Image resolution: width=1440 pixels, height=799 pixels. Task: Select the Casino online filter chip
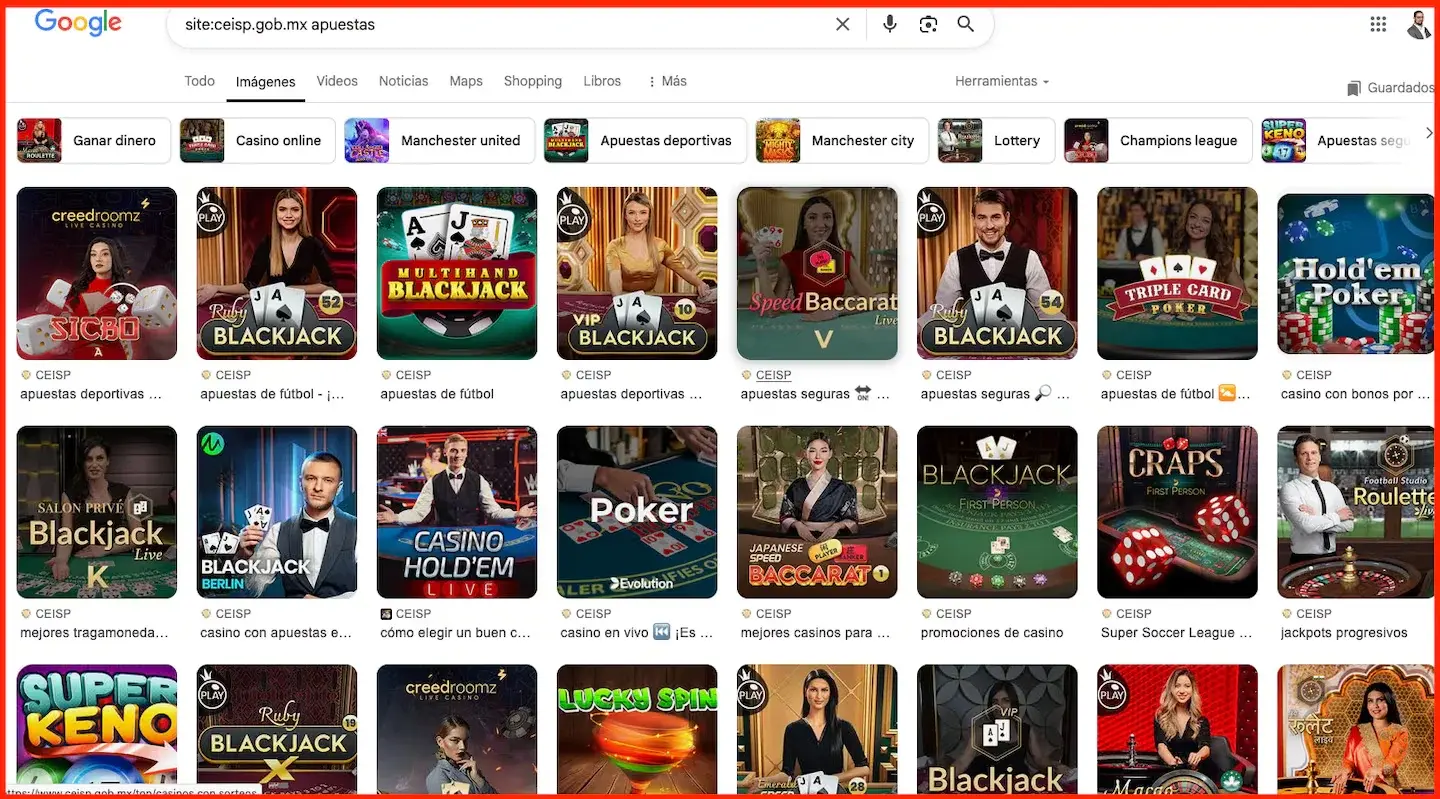click(279, 140)
